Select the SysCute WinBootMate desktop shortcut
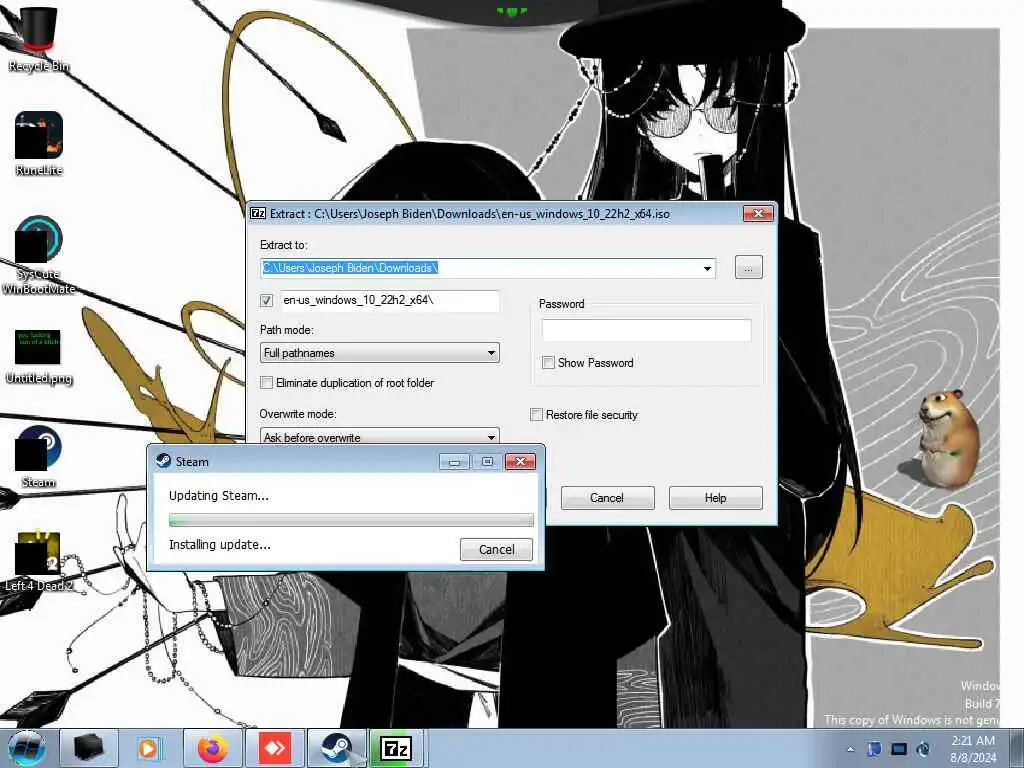The height and width of the screenshot is (768, 1024). coord(39,255)
